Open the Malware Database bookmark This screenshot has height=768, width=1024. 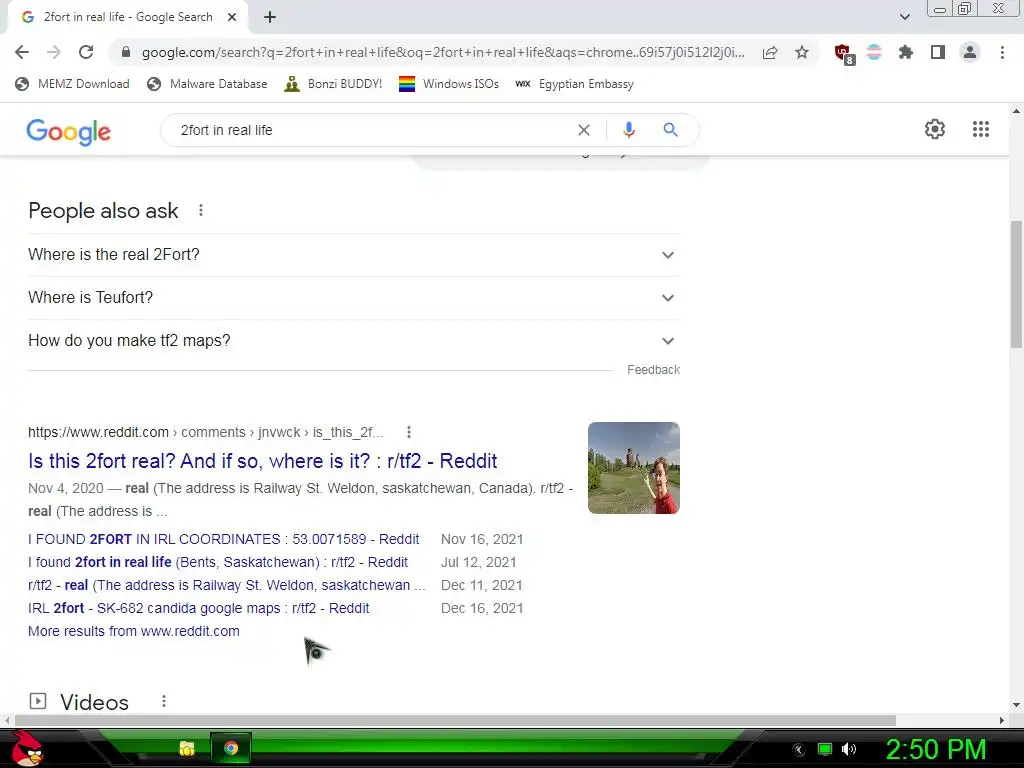point(208,84)
